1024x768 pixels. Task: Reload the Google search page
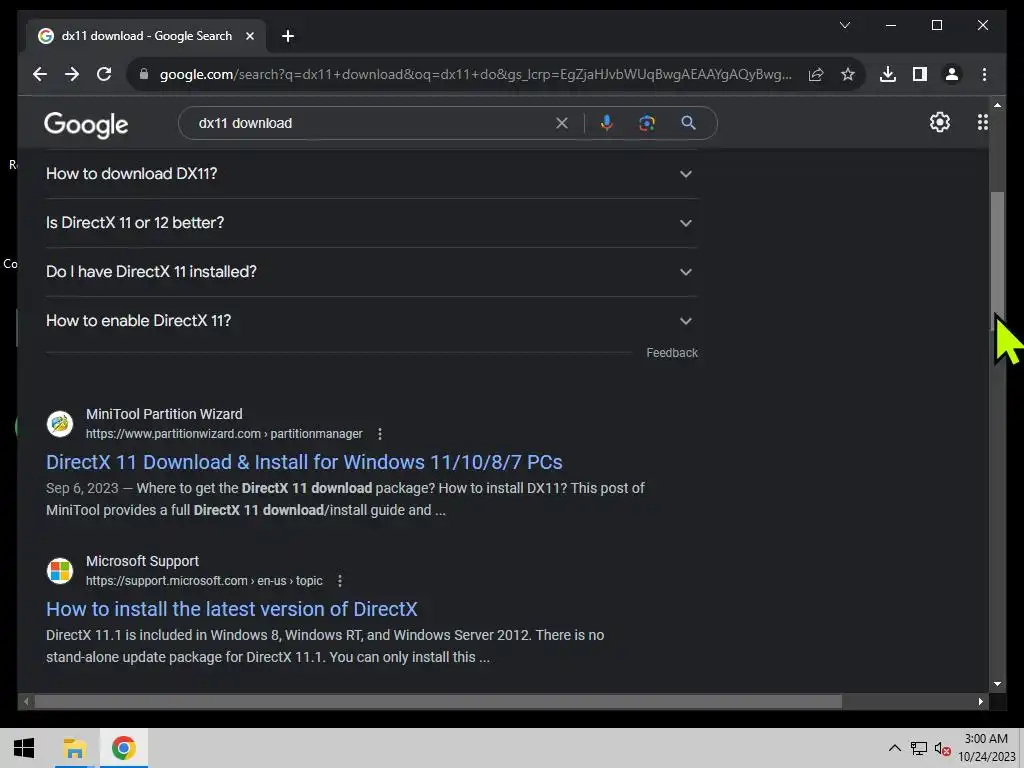pos(104,74)
